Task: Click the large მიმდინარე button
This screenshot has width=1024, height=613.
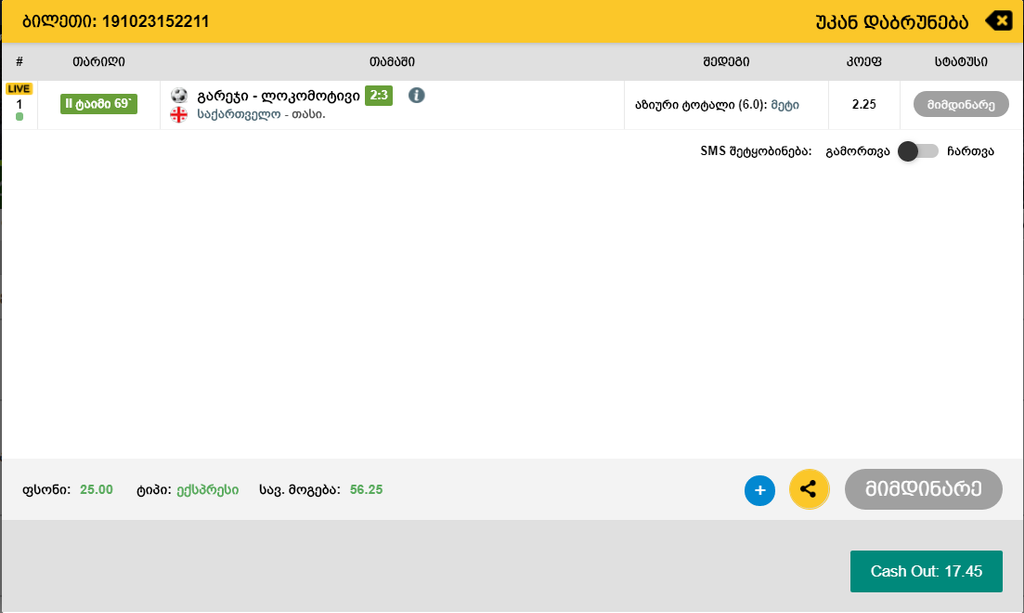Action: click(923, 489)
